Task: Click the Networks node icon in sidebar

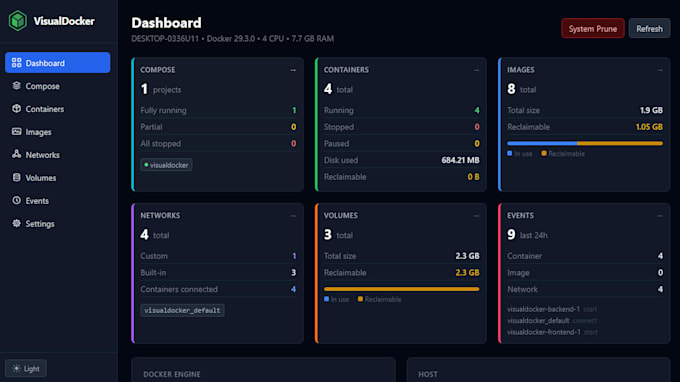Action: click(16, 154)
